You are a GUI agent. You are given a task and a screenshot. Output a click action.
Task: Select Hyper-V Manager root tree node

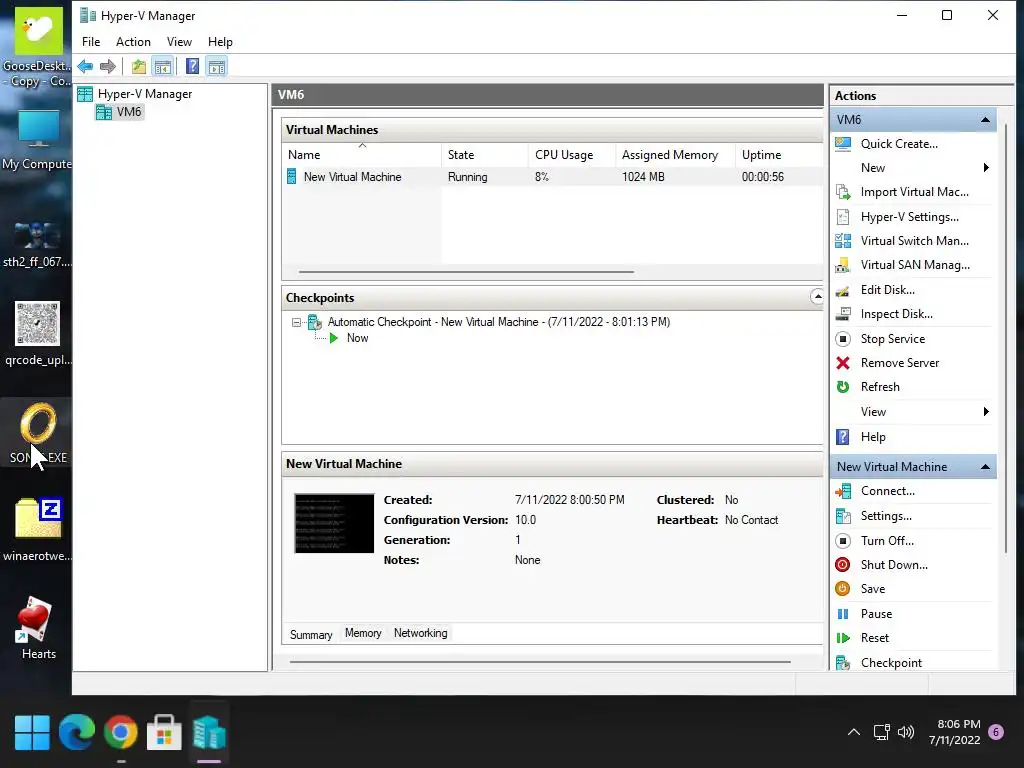(144, 94)
